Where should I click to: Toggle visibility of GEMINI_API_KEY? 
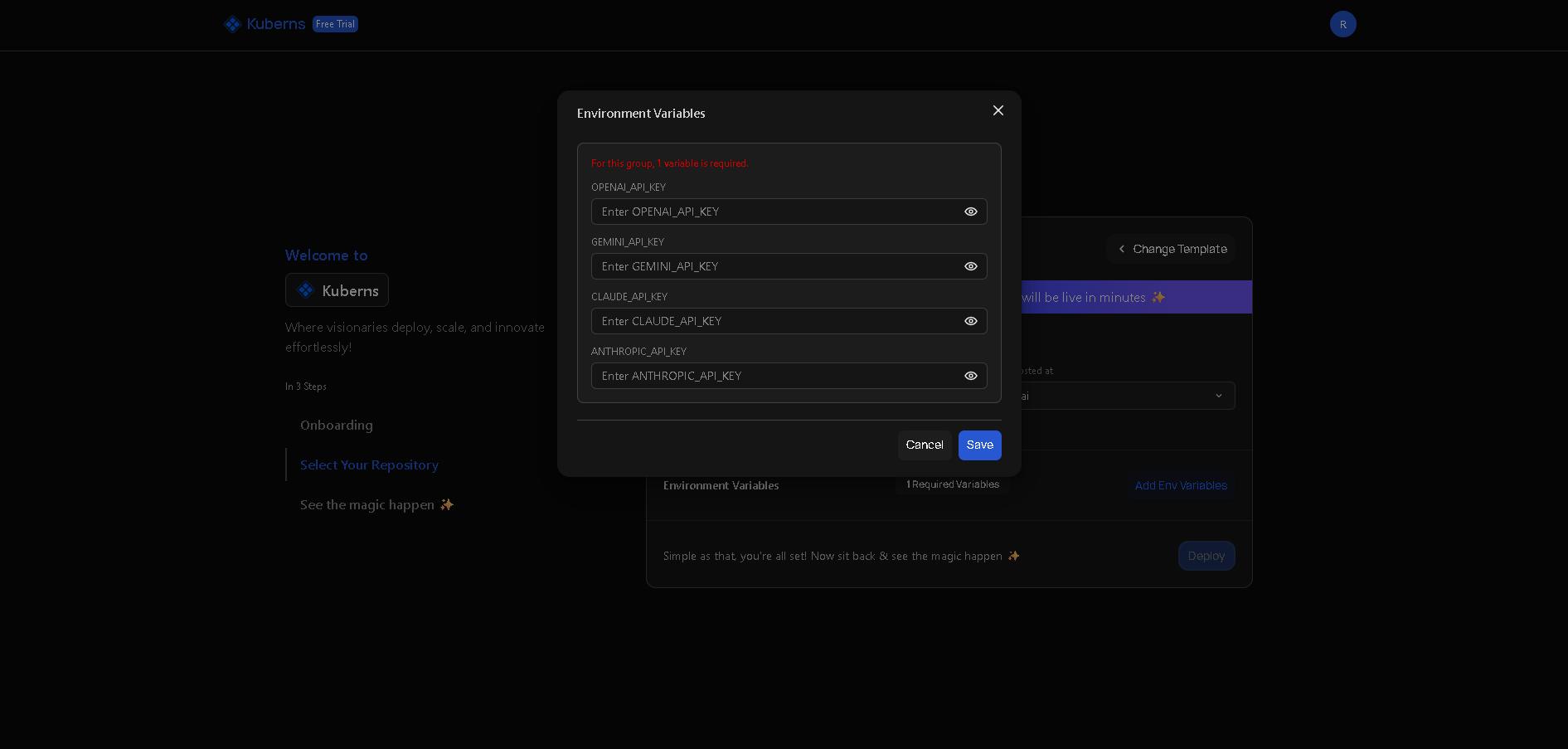pos(970,266)
